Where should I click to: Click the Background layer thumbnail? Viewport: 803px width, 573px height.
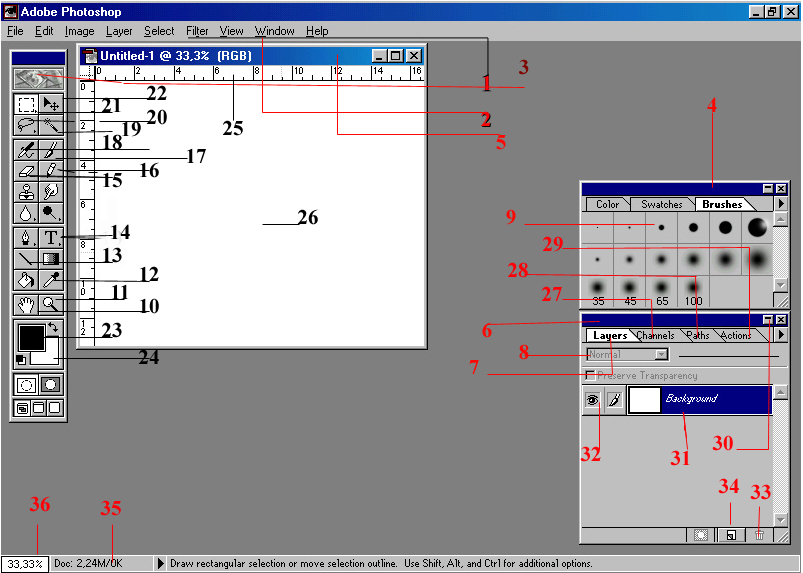coord(644,399)
